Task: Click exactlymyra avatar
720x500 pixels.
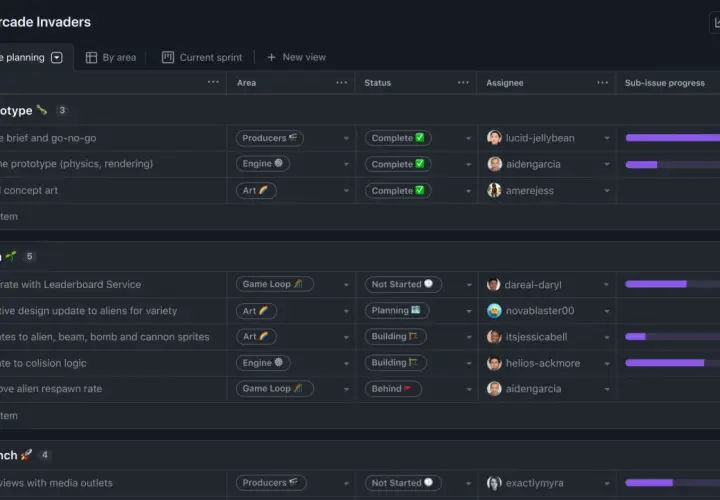Action: click(x=494, y=483)
